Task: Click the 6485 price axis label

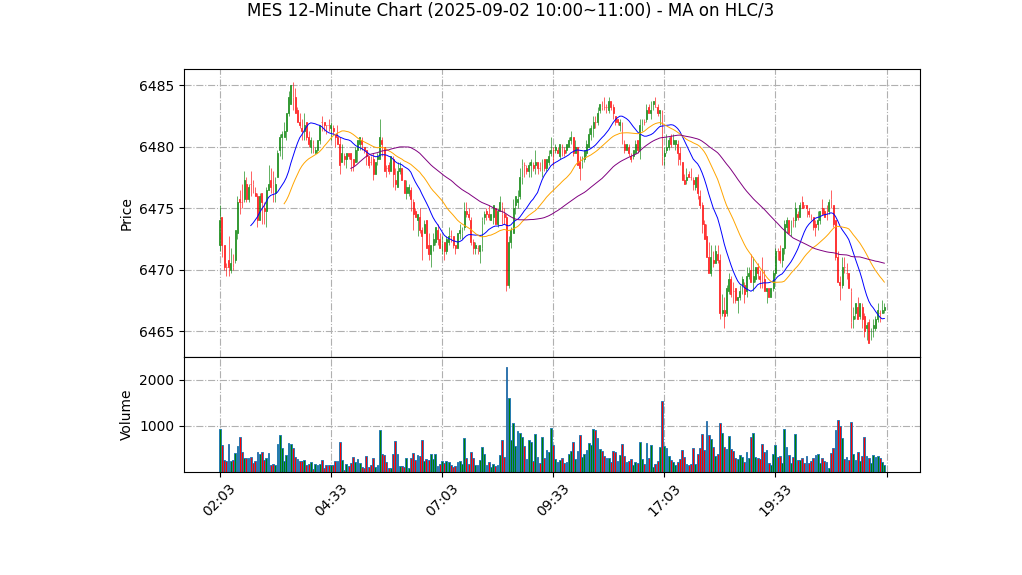Action: (x=156, y=86)
